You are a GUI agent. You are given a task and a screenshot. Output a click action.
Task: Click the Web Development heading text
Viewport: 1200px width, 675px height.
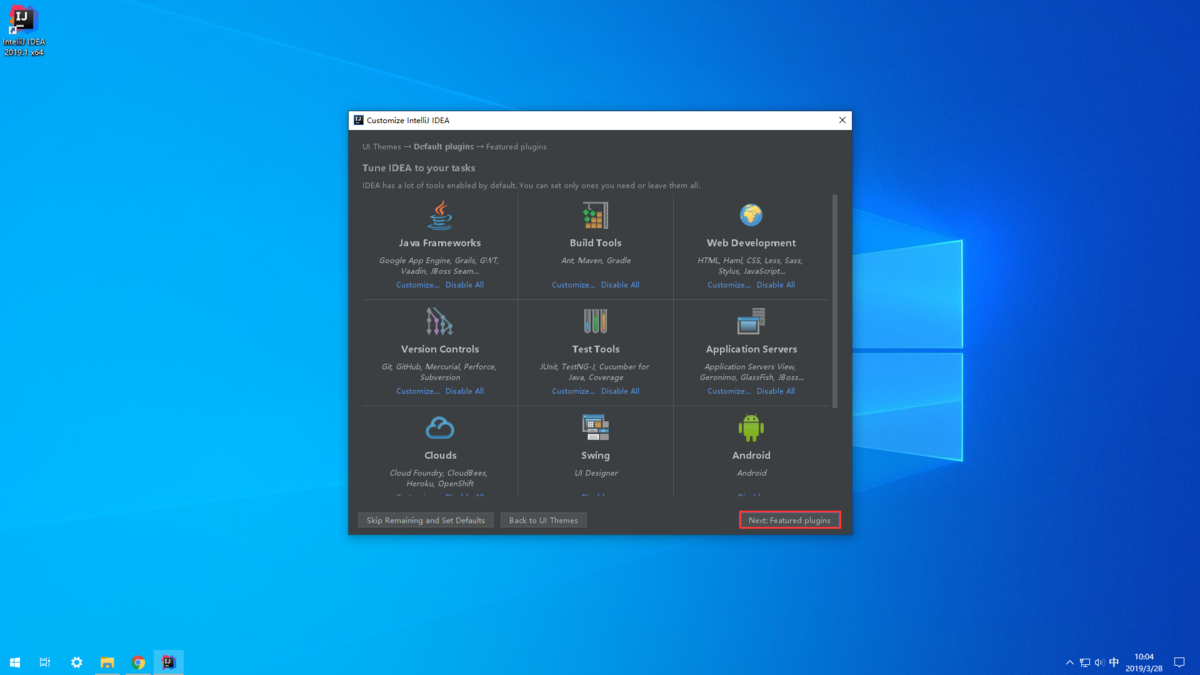pyautogui.click(x=751, y=243)
